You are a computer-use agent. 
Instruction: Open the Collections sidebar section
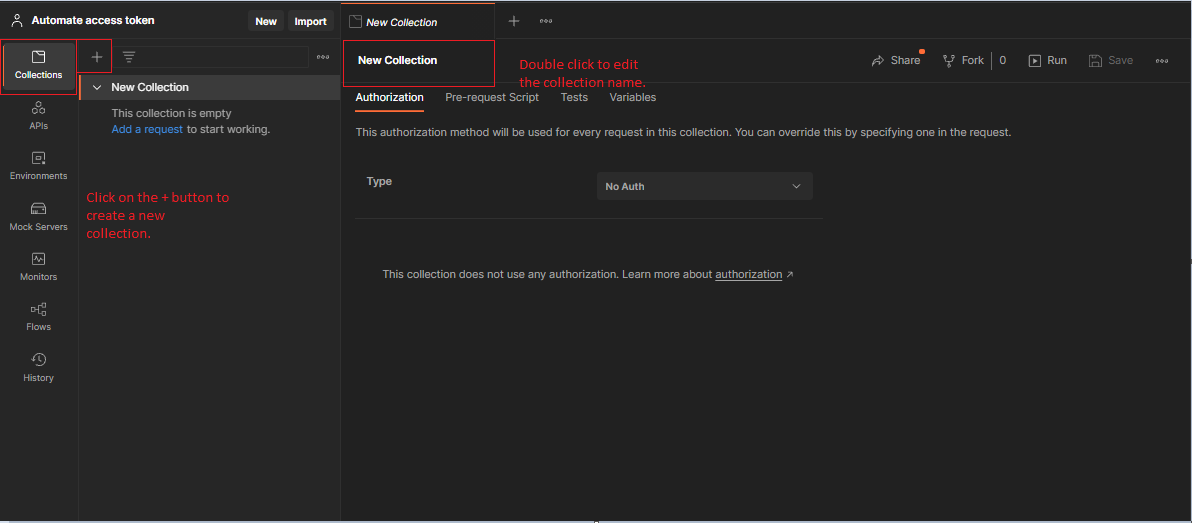pos(39,66)
